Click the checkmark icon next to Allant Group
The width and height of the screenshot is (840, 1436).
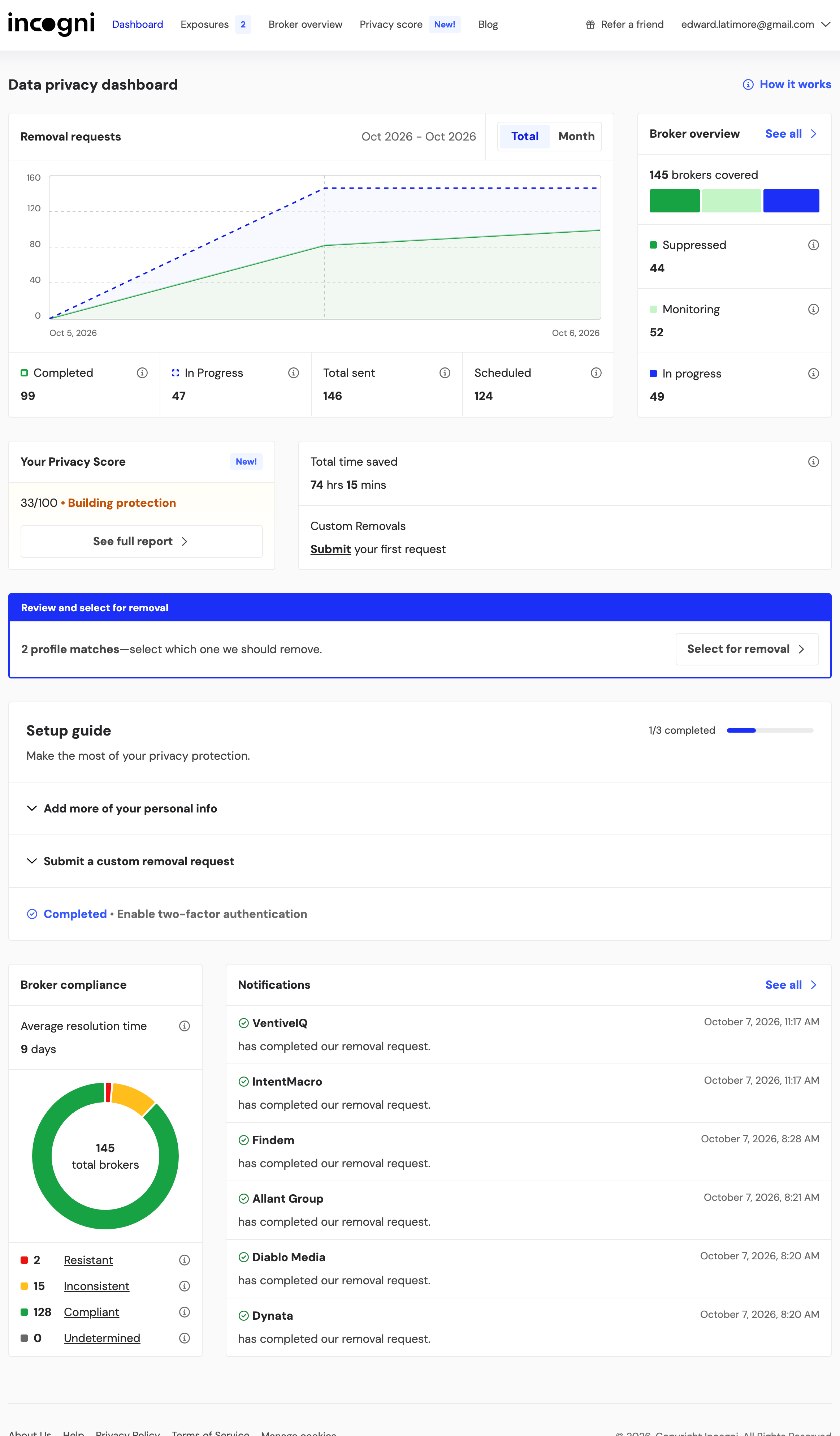click(x=244, y=1199)
